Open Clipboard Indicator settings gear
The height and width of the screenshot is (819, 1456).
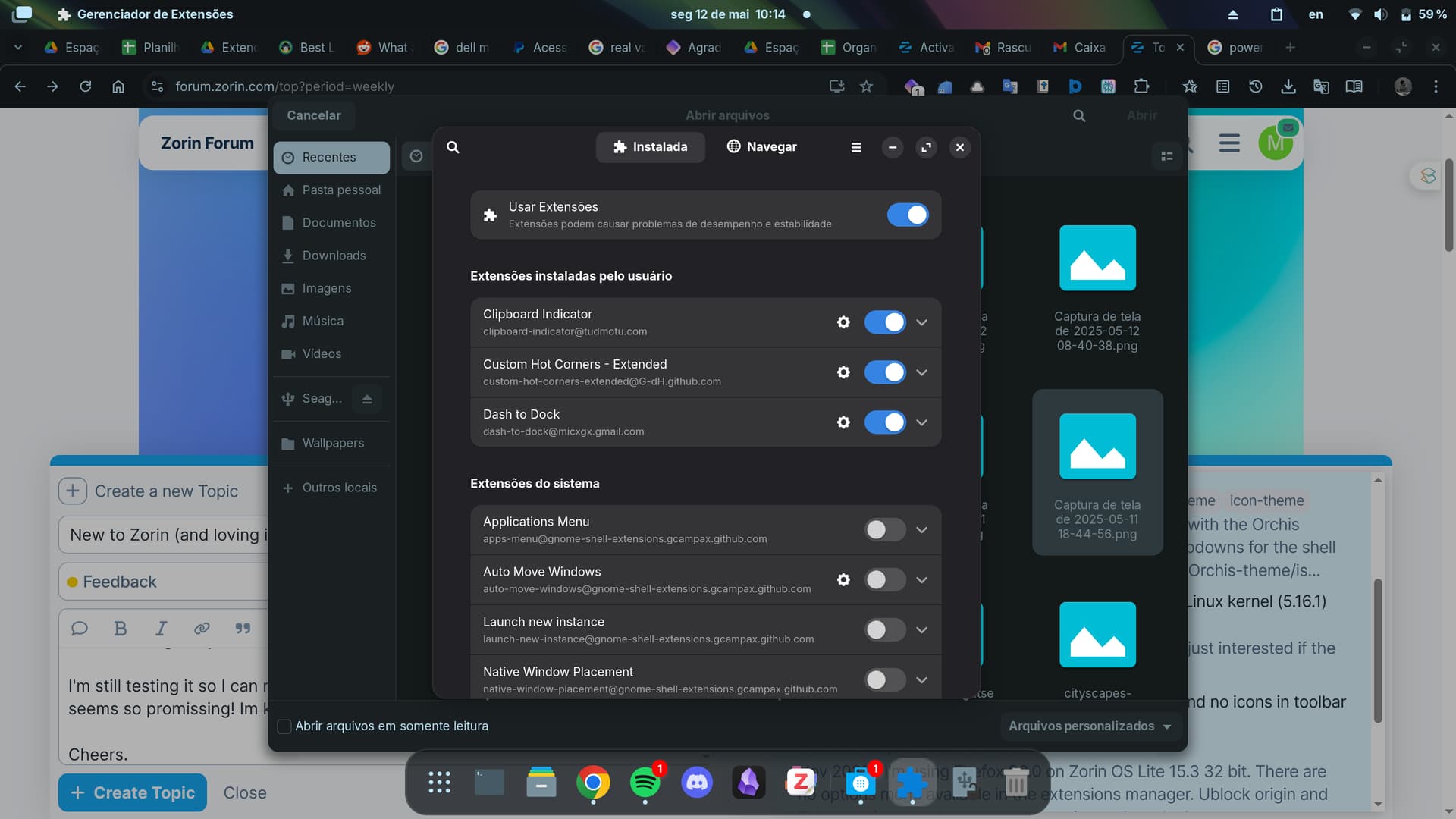[x=843, y=322]
